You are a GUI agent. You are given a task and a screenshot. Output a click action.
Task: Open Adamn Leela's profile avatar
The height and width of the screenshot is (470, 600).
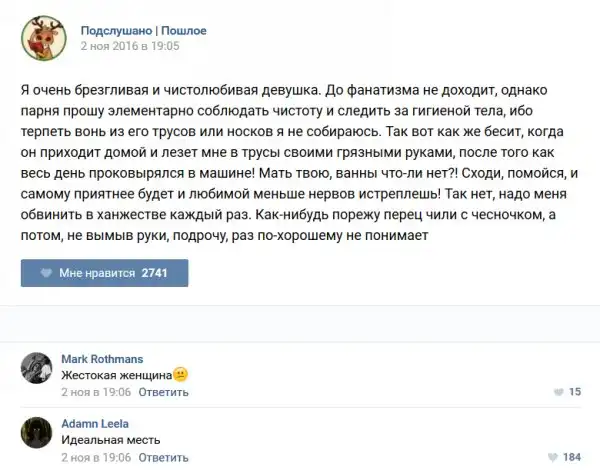coord(37,432)
